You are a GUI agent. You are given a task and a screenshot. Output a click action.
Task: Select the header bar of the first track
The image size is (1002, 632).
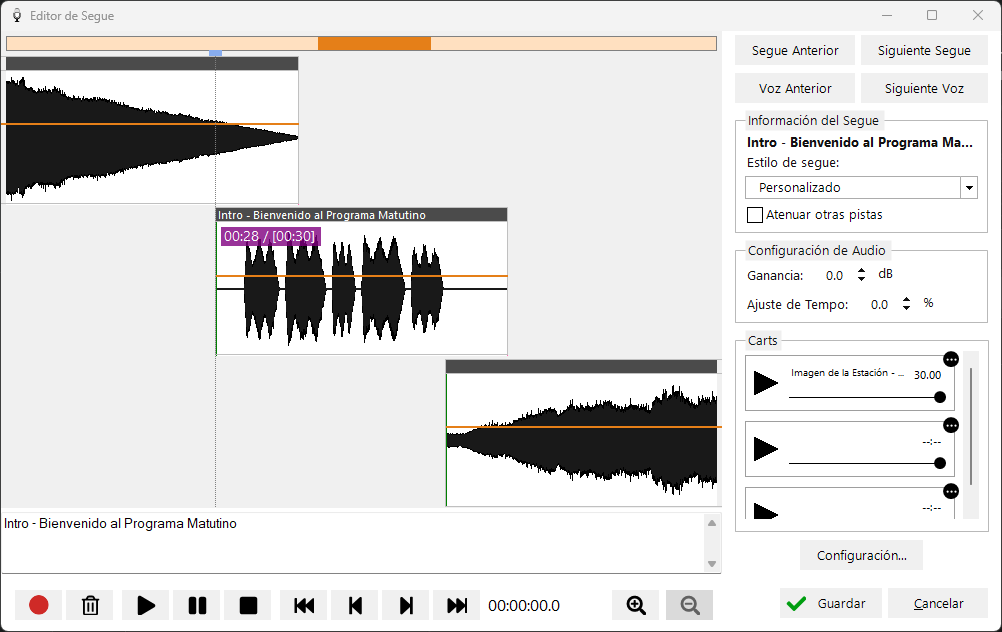(x=152, y=63)
